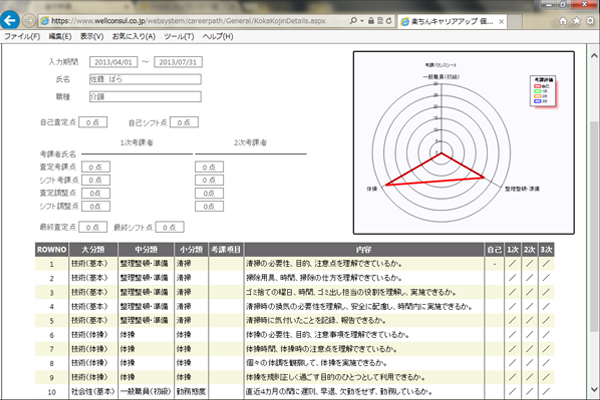Open the 表示(V) menu
600x400 pixels.
91,36
